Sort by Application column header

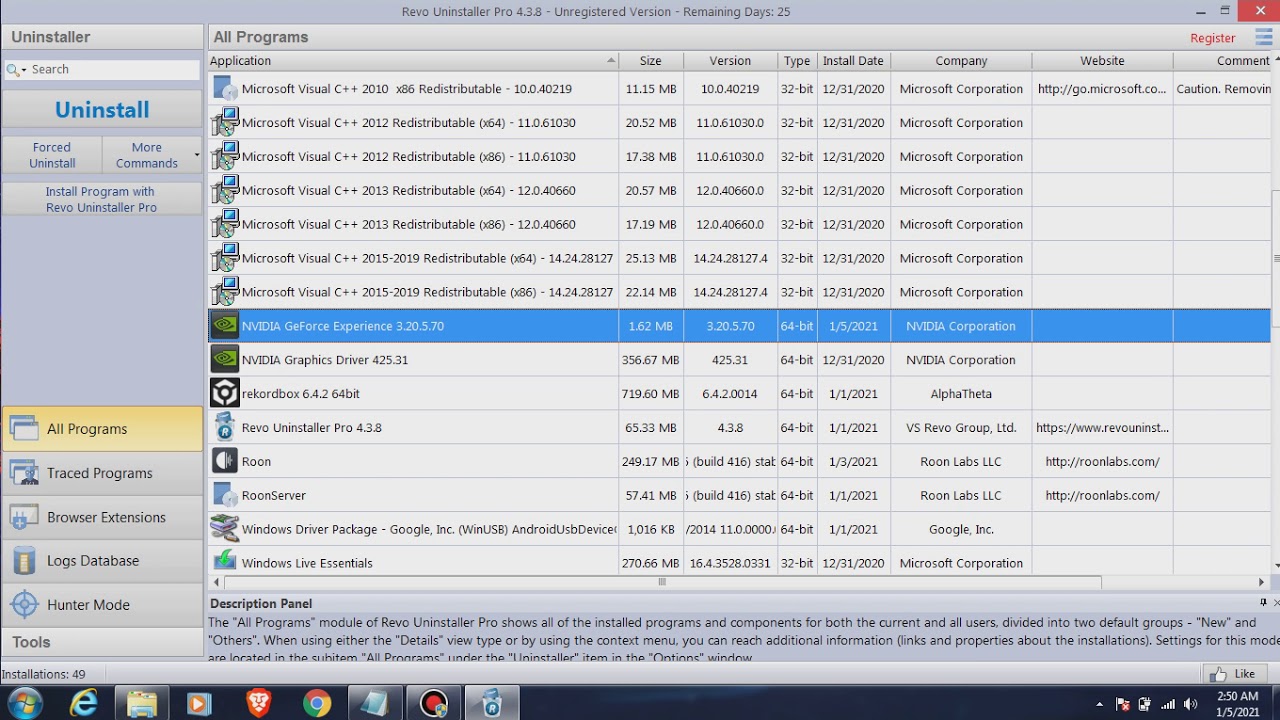pyautogui.click(x=413, y=61)
